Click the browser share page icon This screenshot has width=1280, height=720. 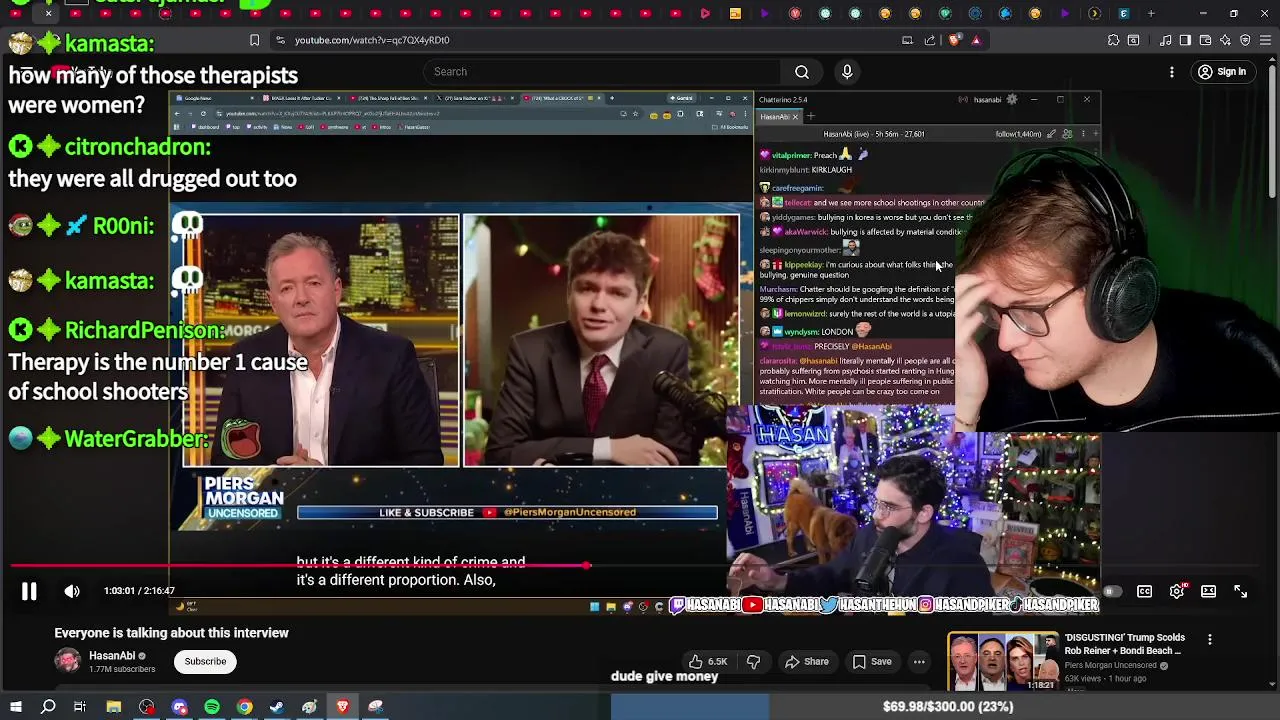(930, 40)
